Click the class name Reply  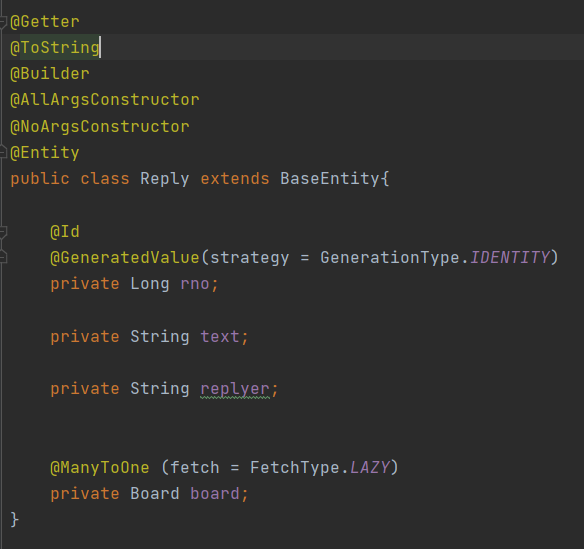165,179
